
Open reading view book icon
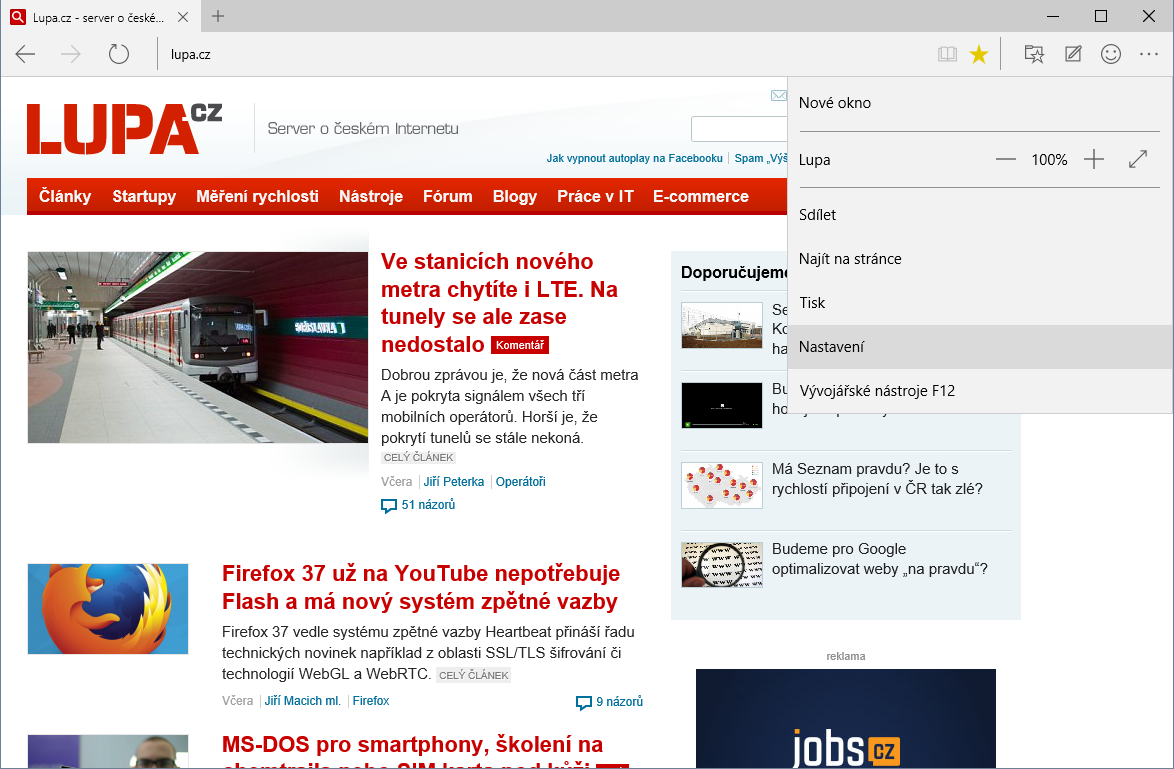click(x=947, y=54)
